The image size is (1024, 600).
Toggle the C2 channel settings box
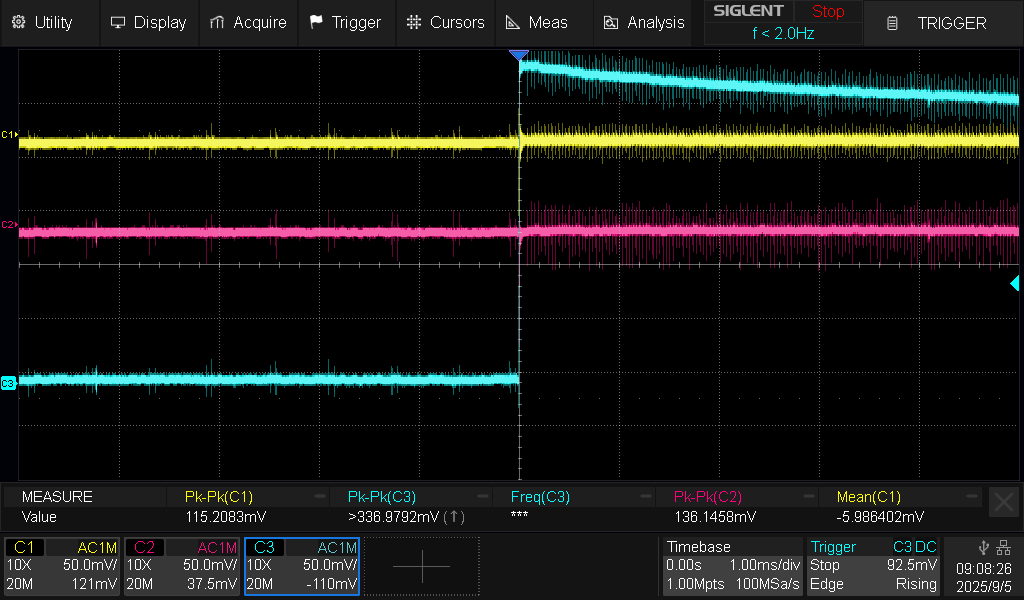[182, 566]
